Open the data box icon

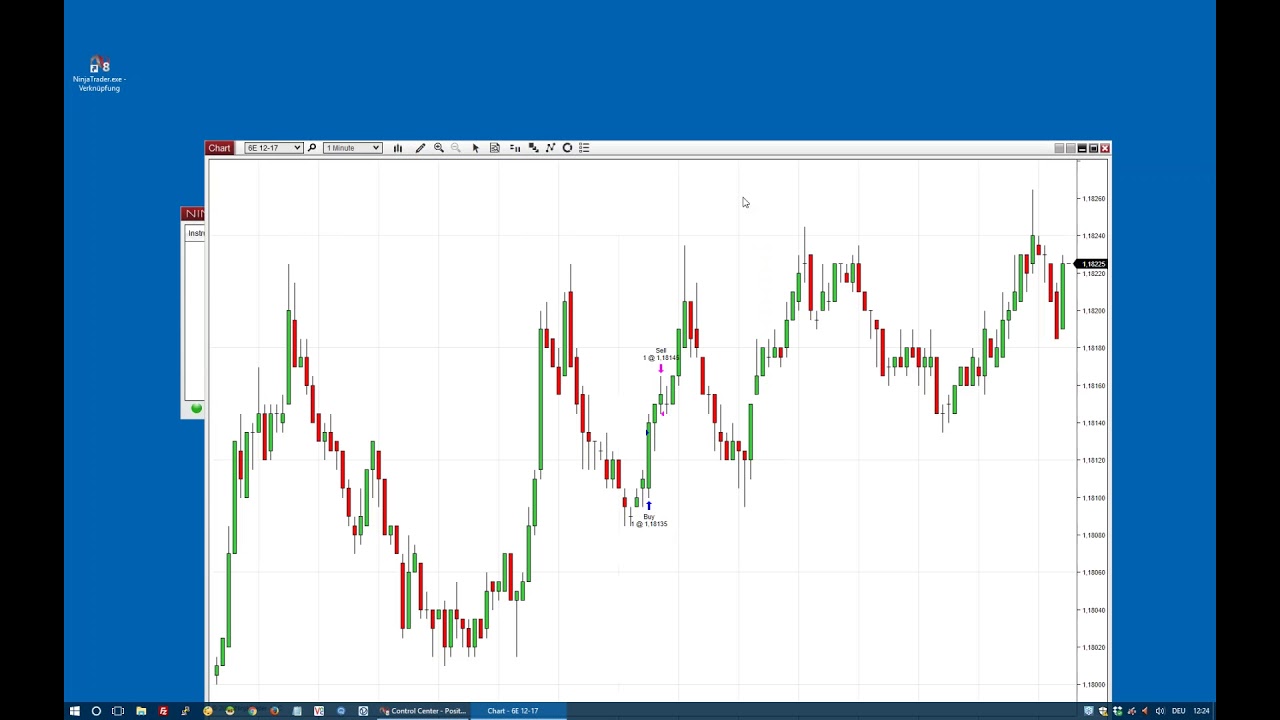(494, 148)
